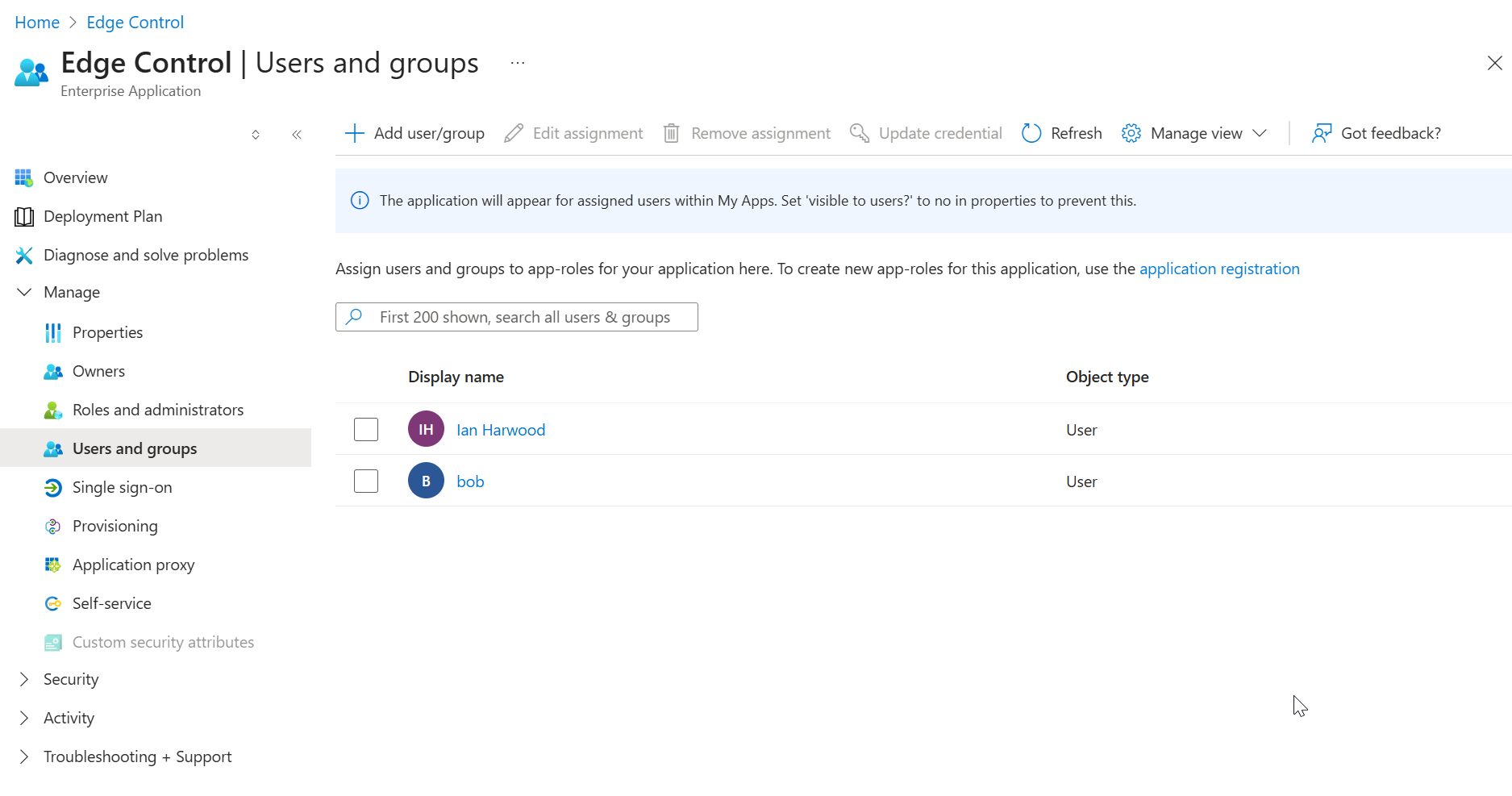Select the checkbox for Ian Harwood
Image resolution: width=1512 pixels, height=796 pixels.
point(366,429)
